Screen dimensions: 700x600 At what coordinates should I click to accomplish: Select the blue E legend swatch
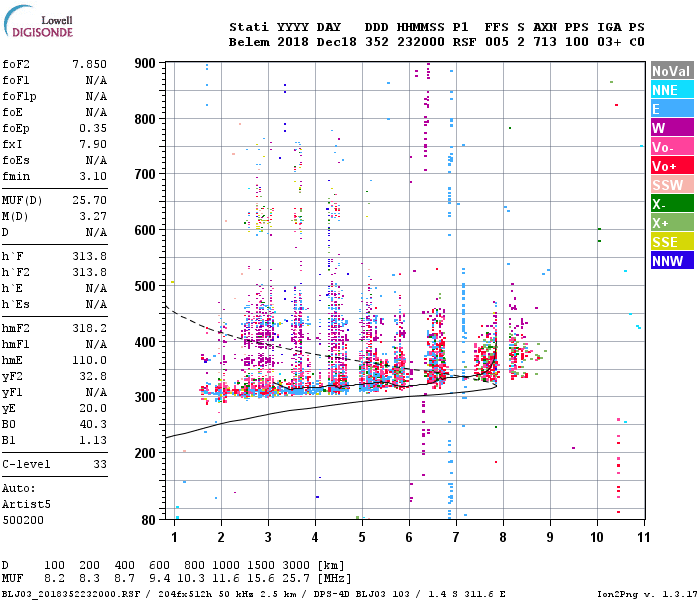[x=672, y=109]
